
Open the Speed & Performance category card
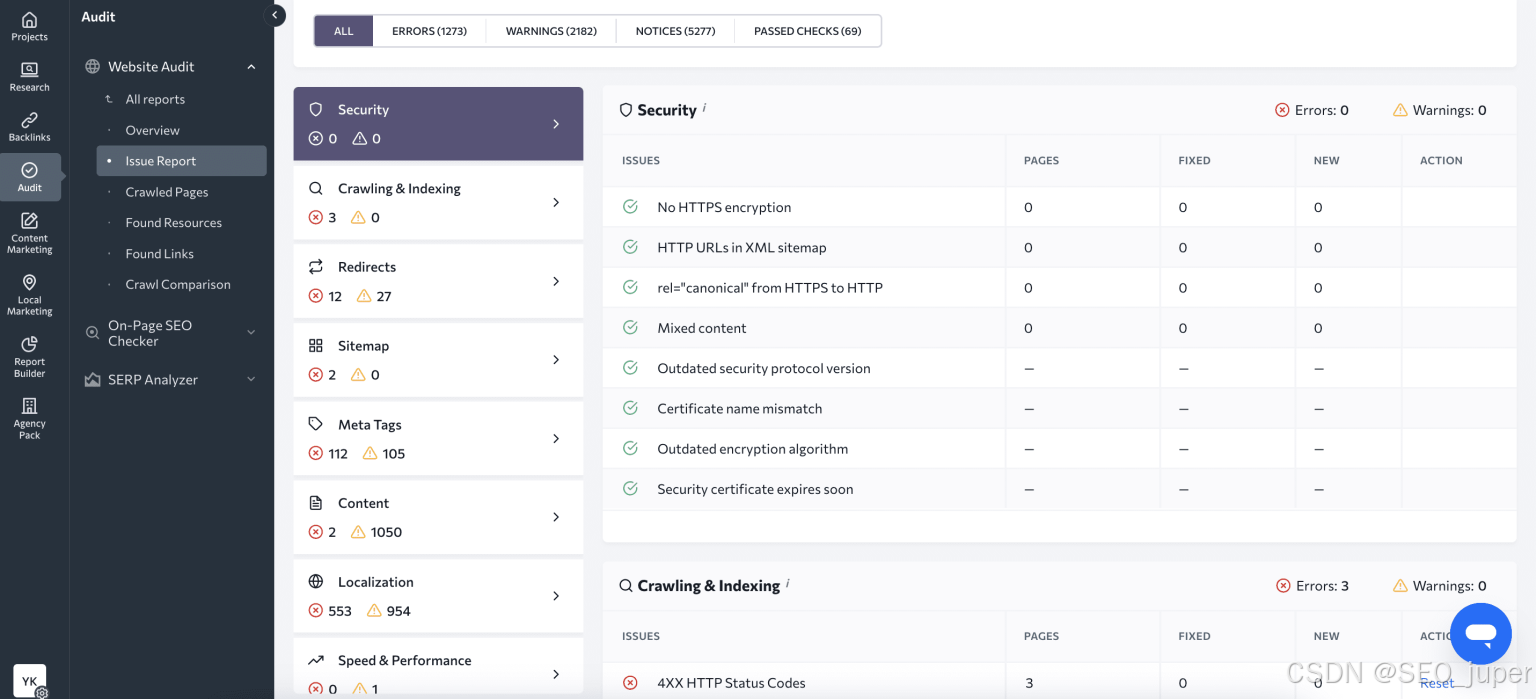pyautogui.click(x=438, y=668)
